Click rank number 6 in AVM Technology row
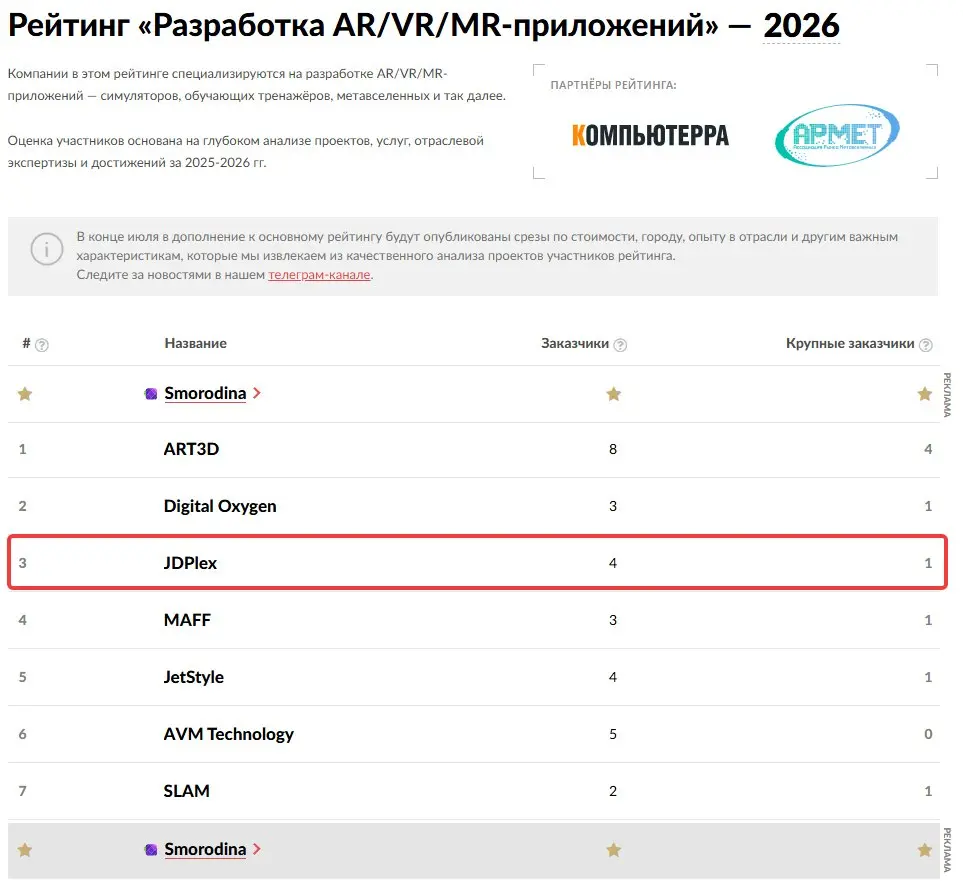The image size is (963, 896). pyautogui.click(x=23, y=734)
